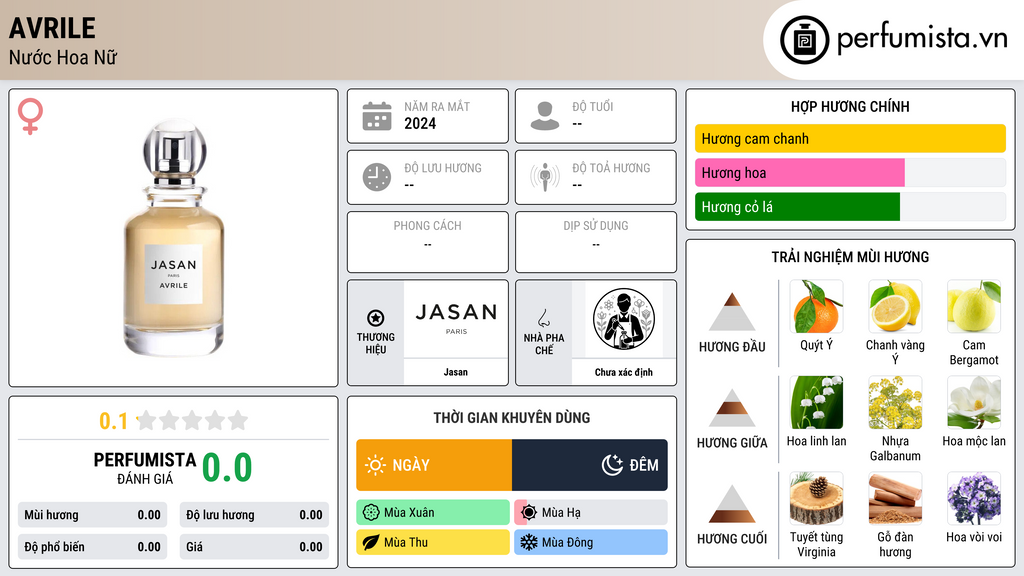Click the Mùi hương 0.00 score row
The image size is (1024, 576).
92,515
